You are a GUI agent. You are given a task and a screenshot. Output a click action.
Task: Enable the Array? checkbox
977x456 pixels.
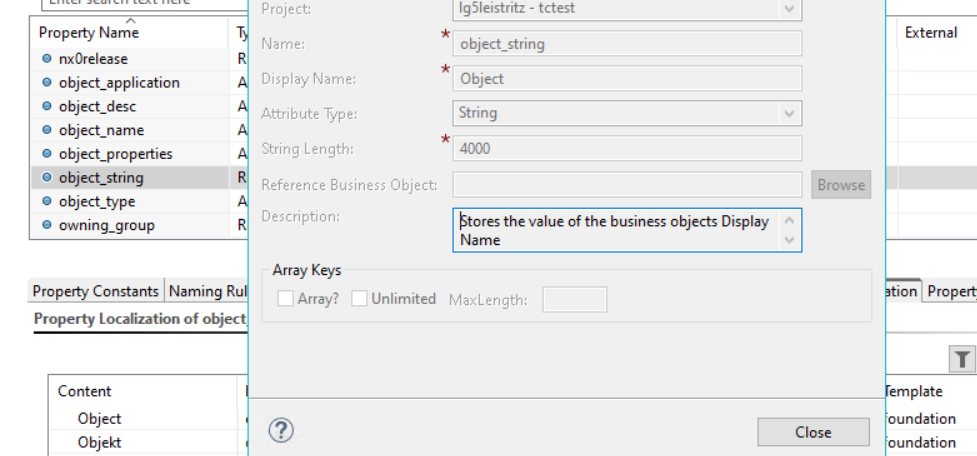[x=286, y=298]
